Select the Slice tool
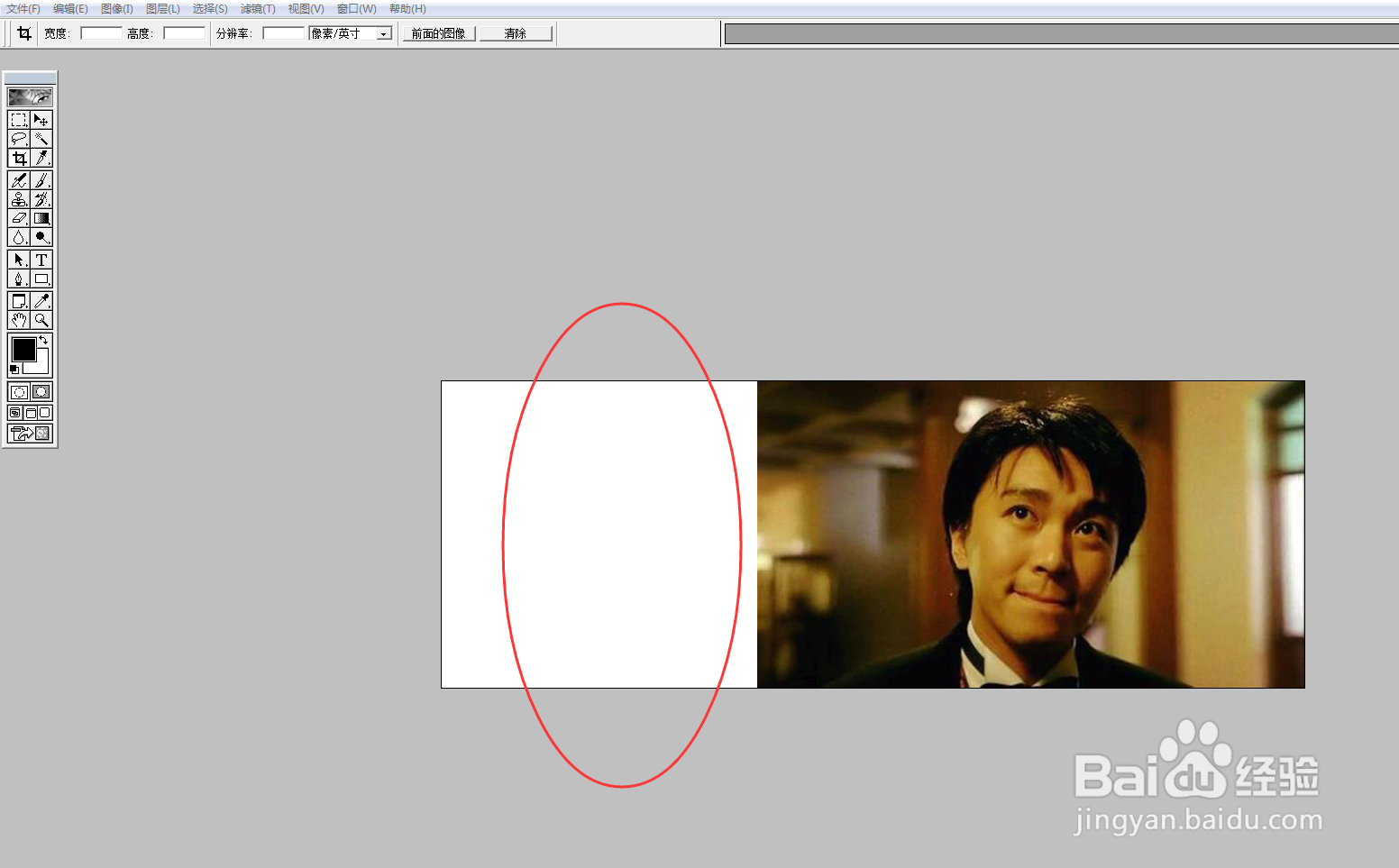This screenshot has height=868, width=1399. 41,158
